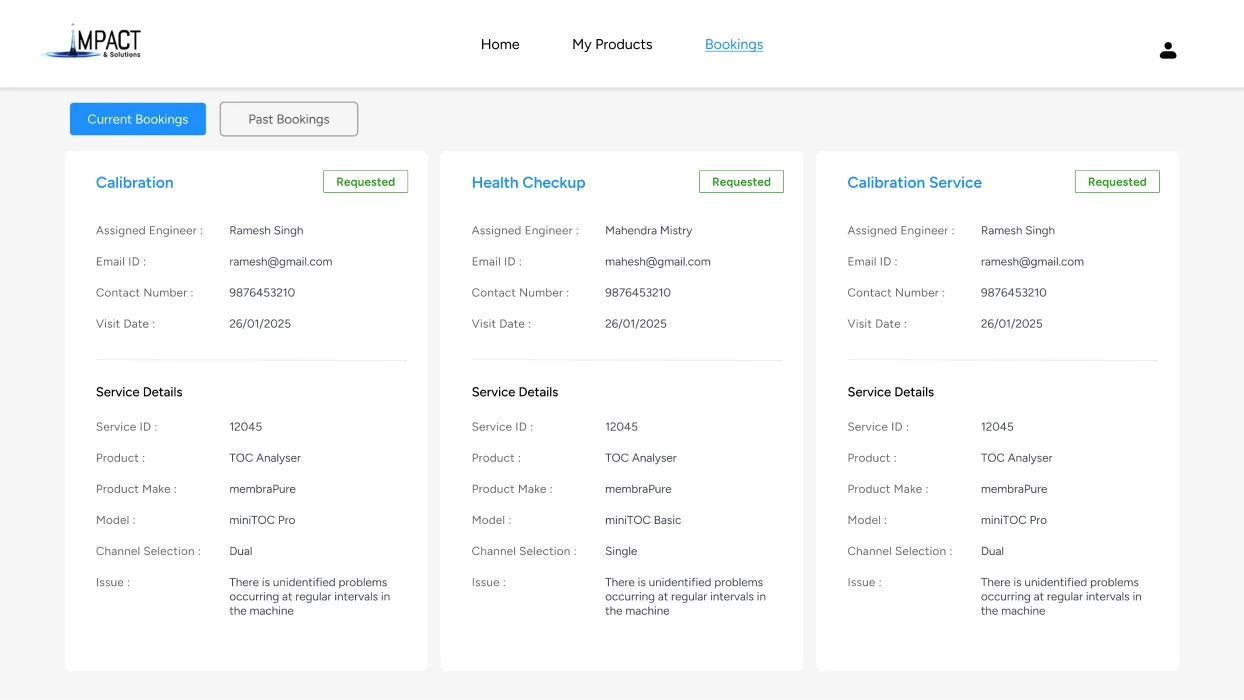Click the Assigned Engineer label in the Calibration card
Screen dimensions: 1244x700
pos(149,230)
